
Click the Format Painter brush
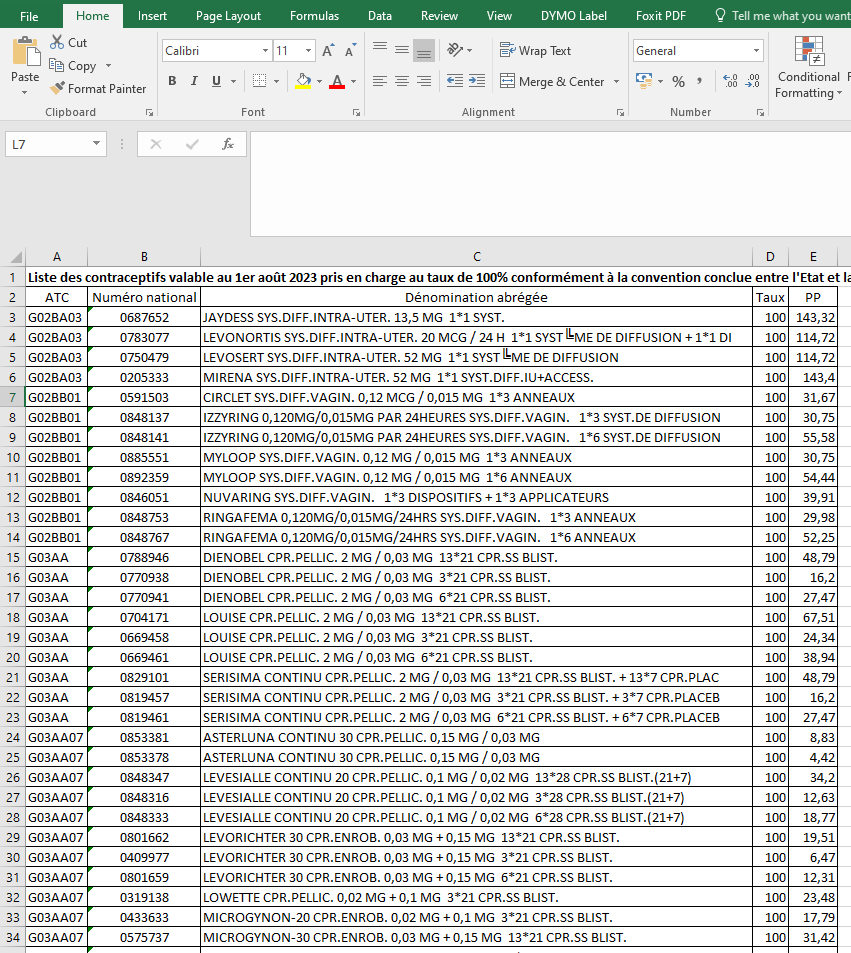click(x=58, y=89)
